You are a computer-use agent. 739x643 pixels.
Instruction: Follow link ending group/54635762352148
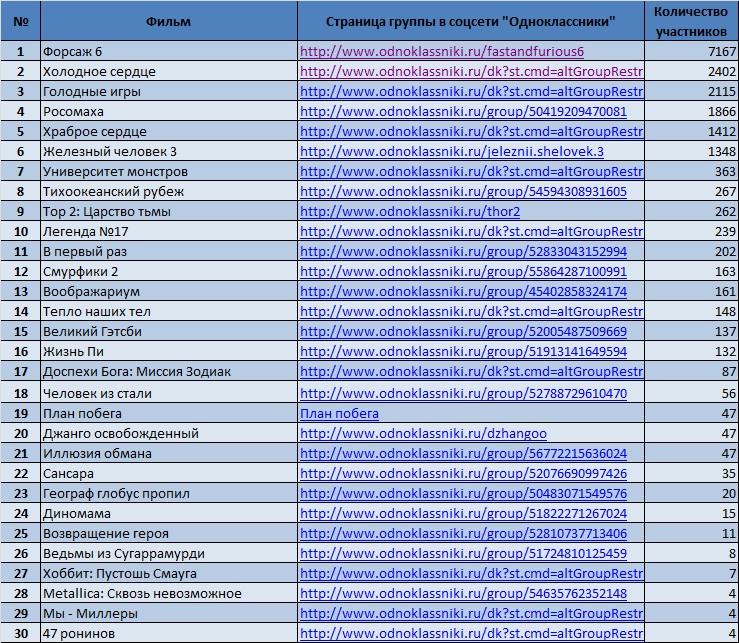coord(463,594)
